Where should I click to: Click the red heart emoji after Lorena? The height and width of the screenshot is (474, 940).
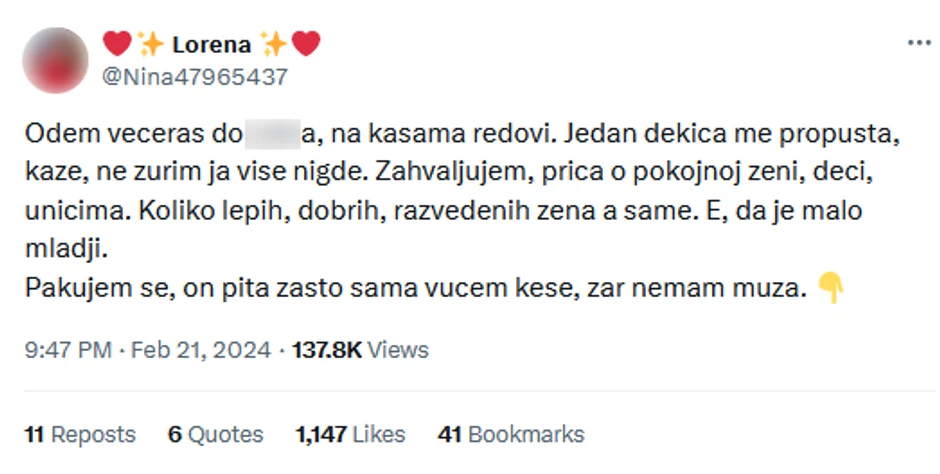(x=306, y=44)
